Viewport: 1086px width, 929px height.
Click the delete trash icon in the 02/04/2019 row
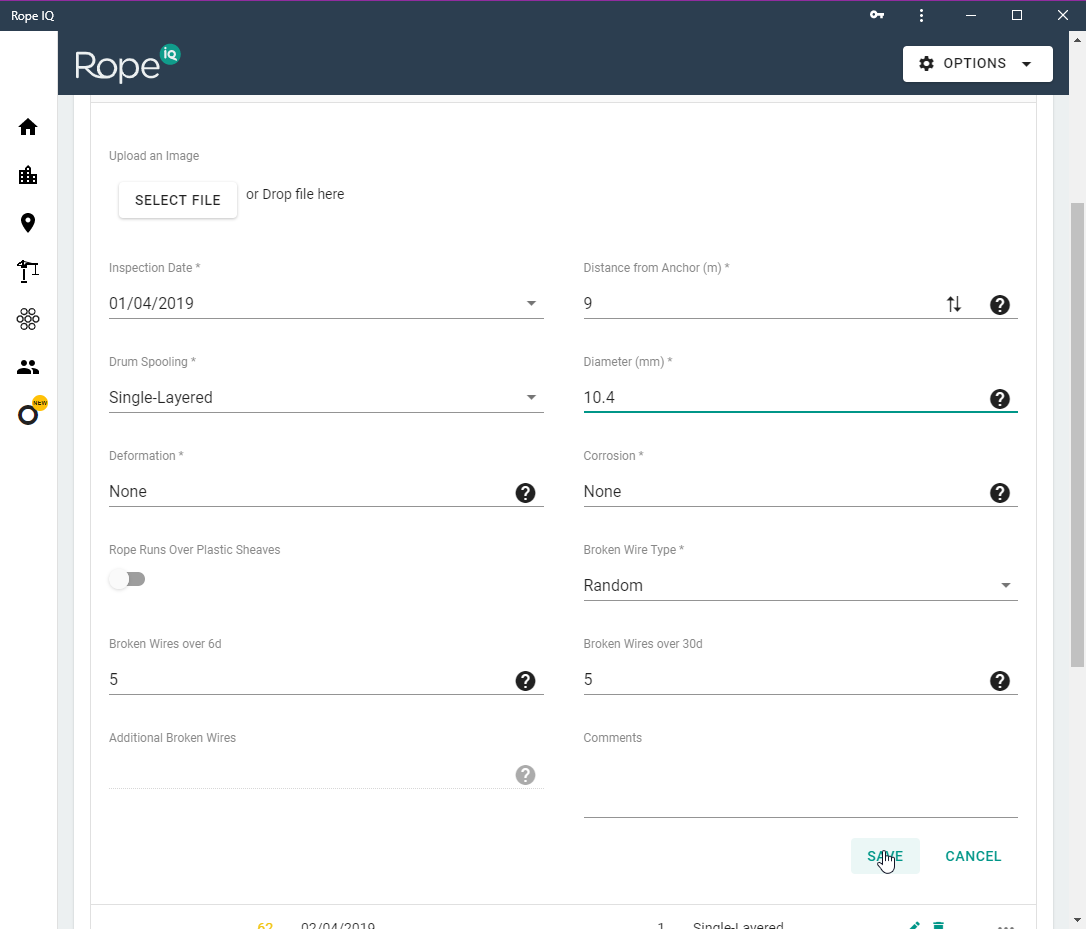[x=938, y=925]
